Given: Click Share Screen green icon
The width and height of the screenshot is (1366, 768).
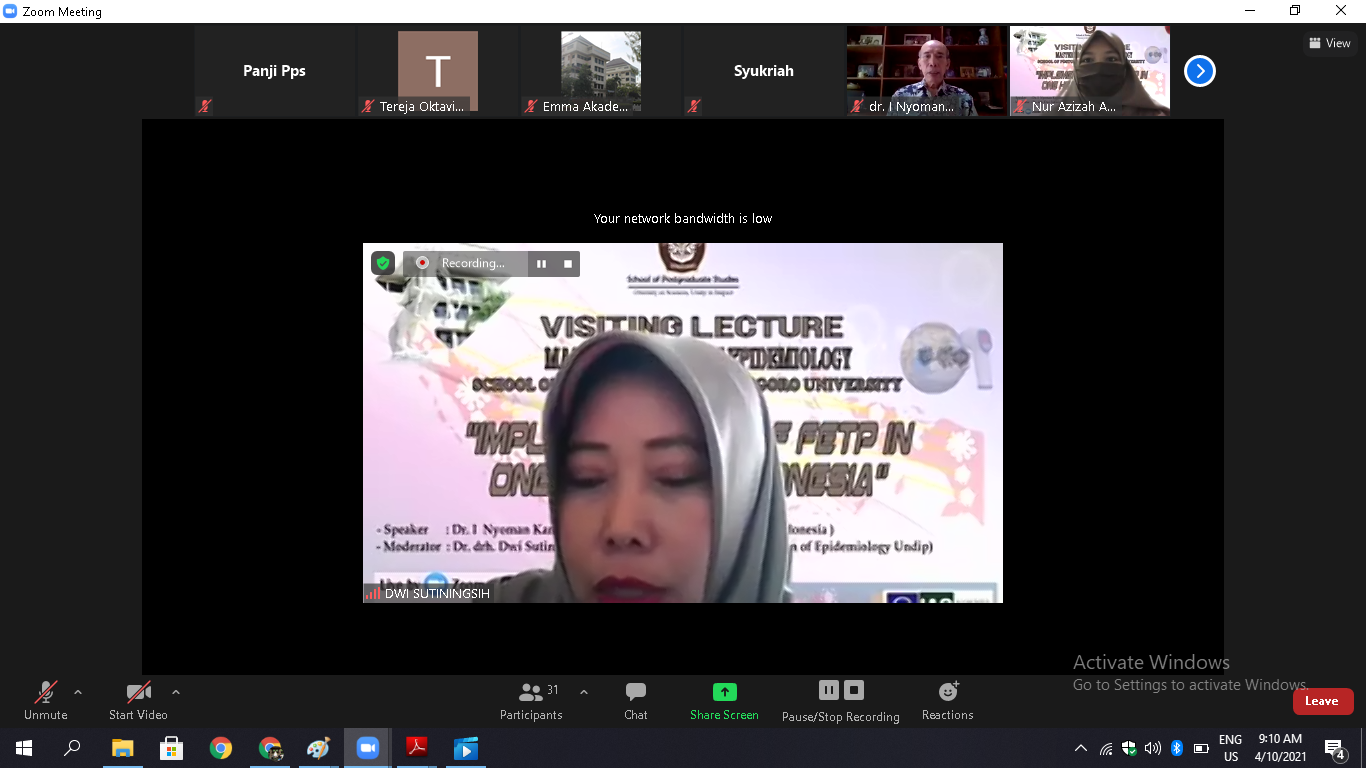Looking at the screenshot, I should click(x=725, y=692).
